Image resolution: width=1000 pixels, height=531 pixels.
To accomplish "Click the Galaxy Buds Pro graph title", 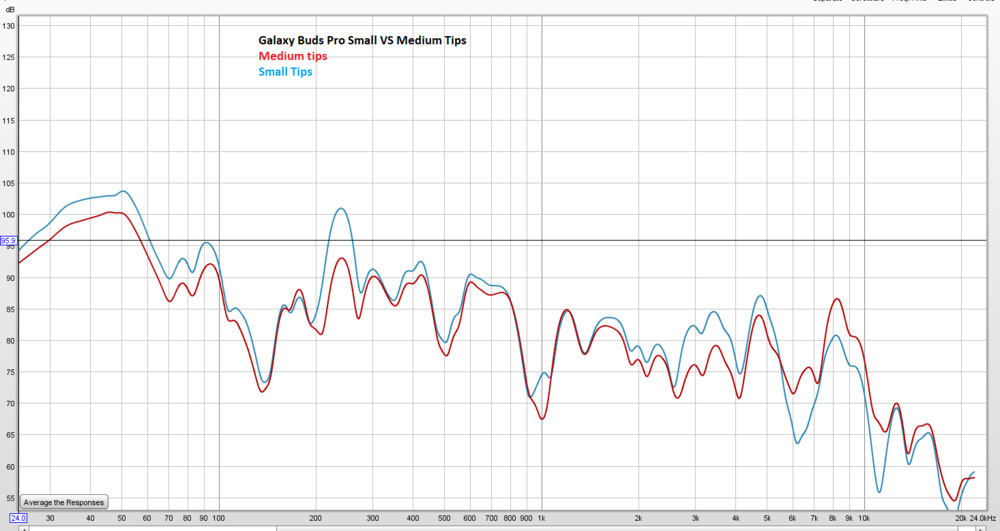I will [x=362, y=41].
